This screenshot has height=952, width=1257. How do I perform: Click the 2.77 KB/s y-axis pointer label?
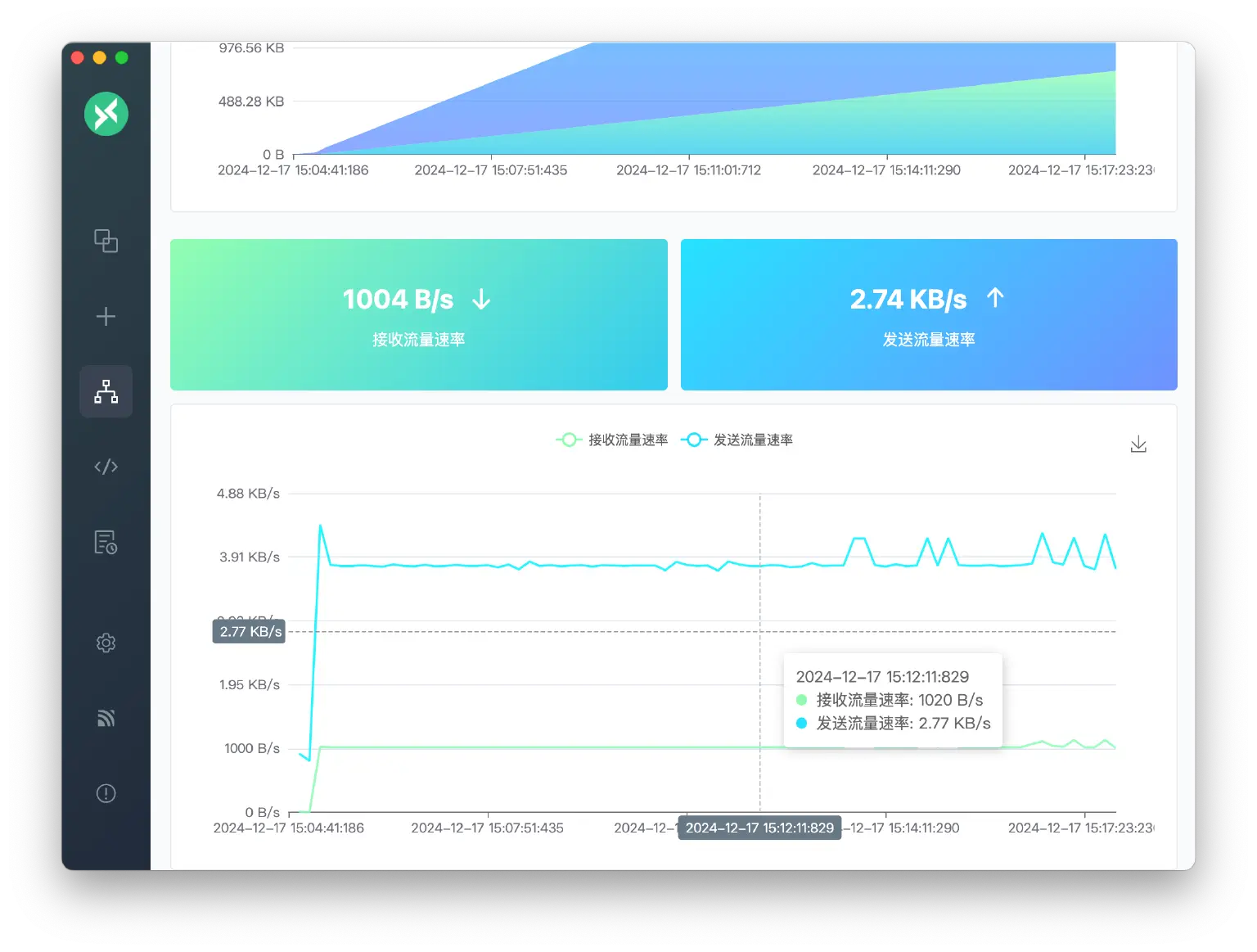[250, 631]
